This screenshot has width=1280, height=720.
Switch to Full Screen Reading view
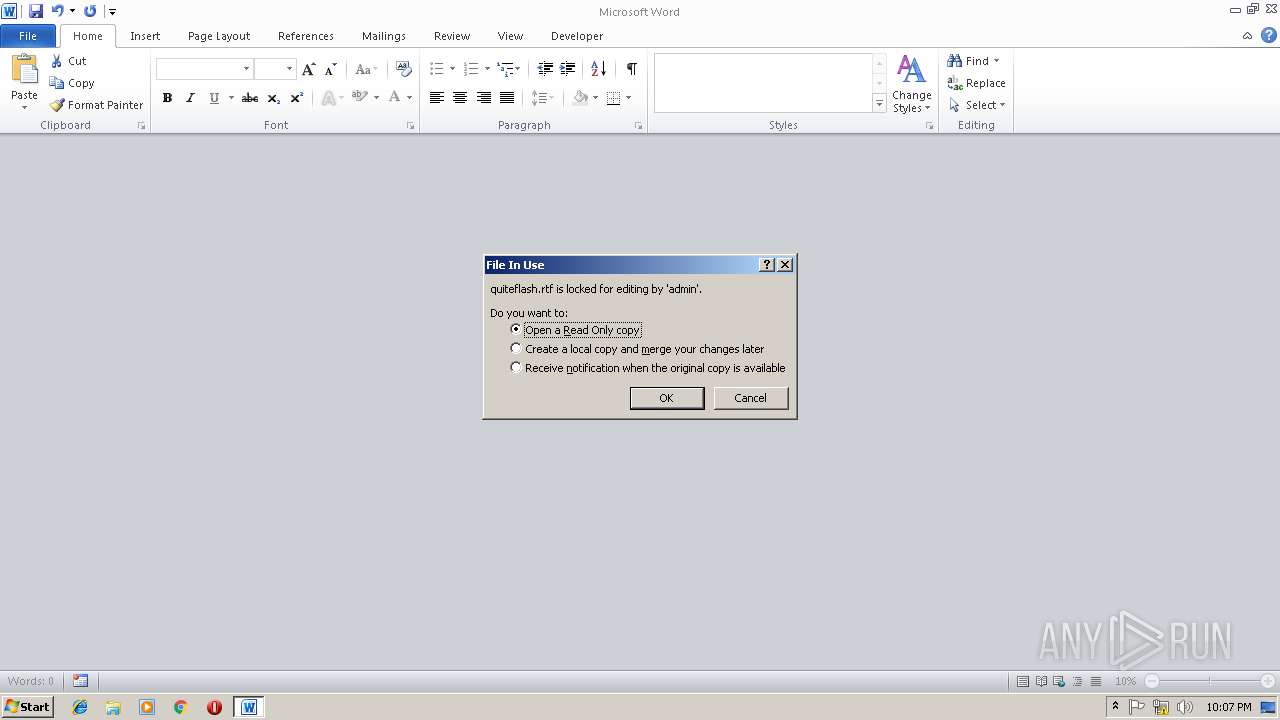[1042, 681]
